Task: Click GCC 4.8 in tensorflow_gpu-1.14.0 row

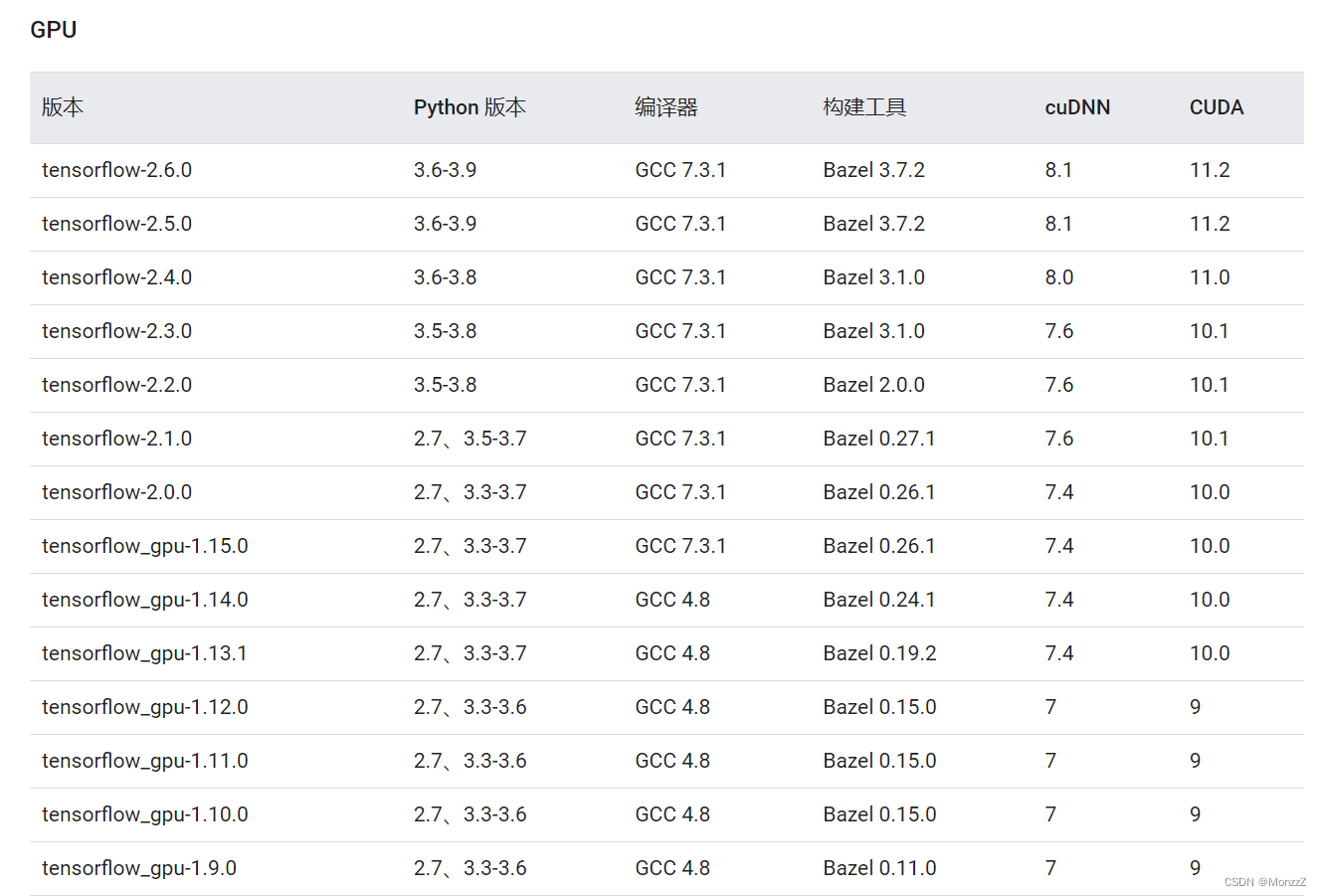Action: tap(673, 600)
